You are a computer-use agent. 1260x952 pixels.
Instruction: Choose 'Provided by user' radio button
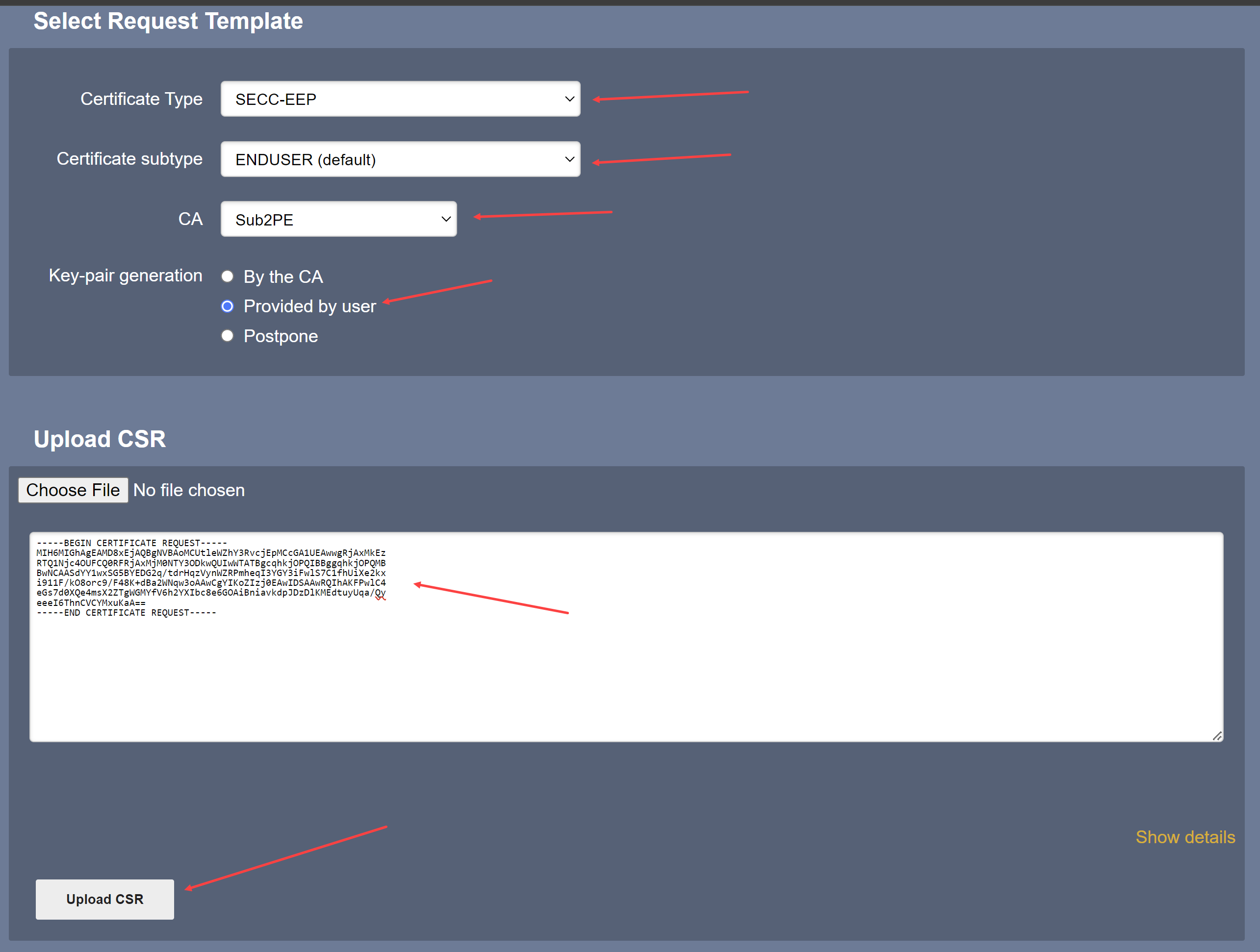(x=227, y=306)
